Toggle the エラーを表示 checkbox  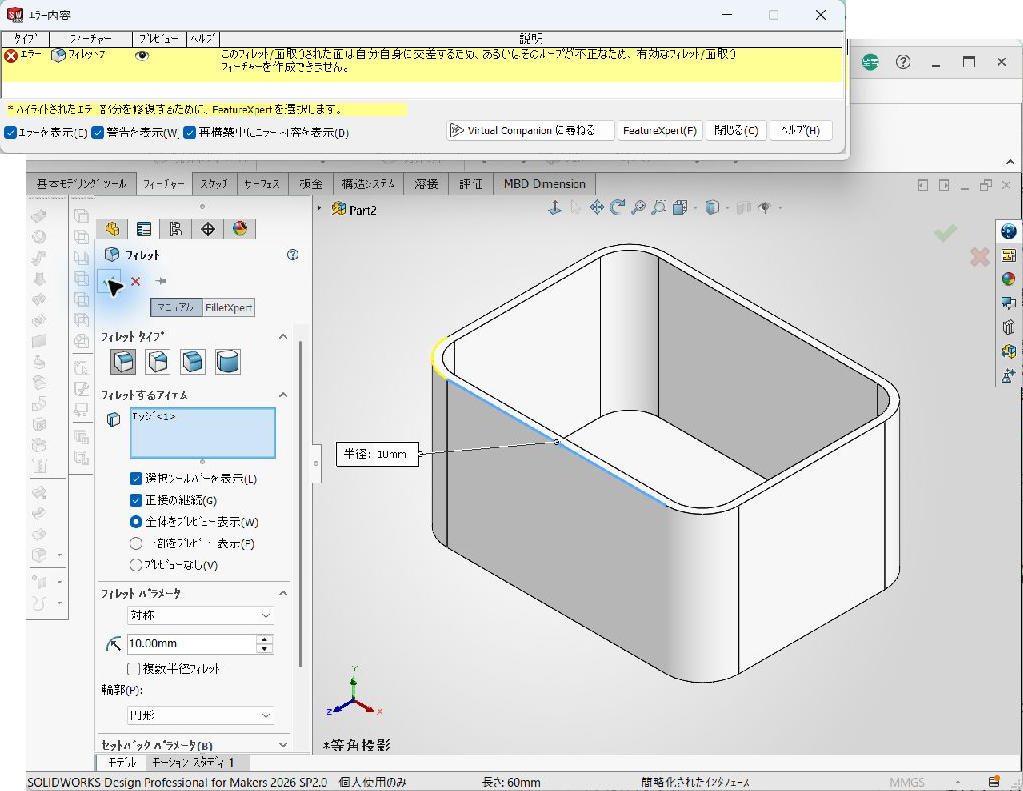pos(10,133)
